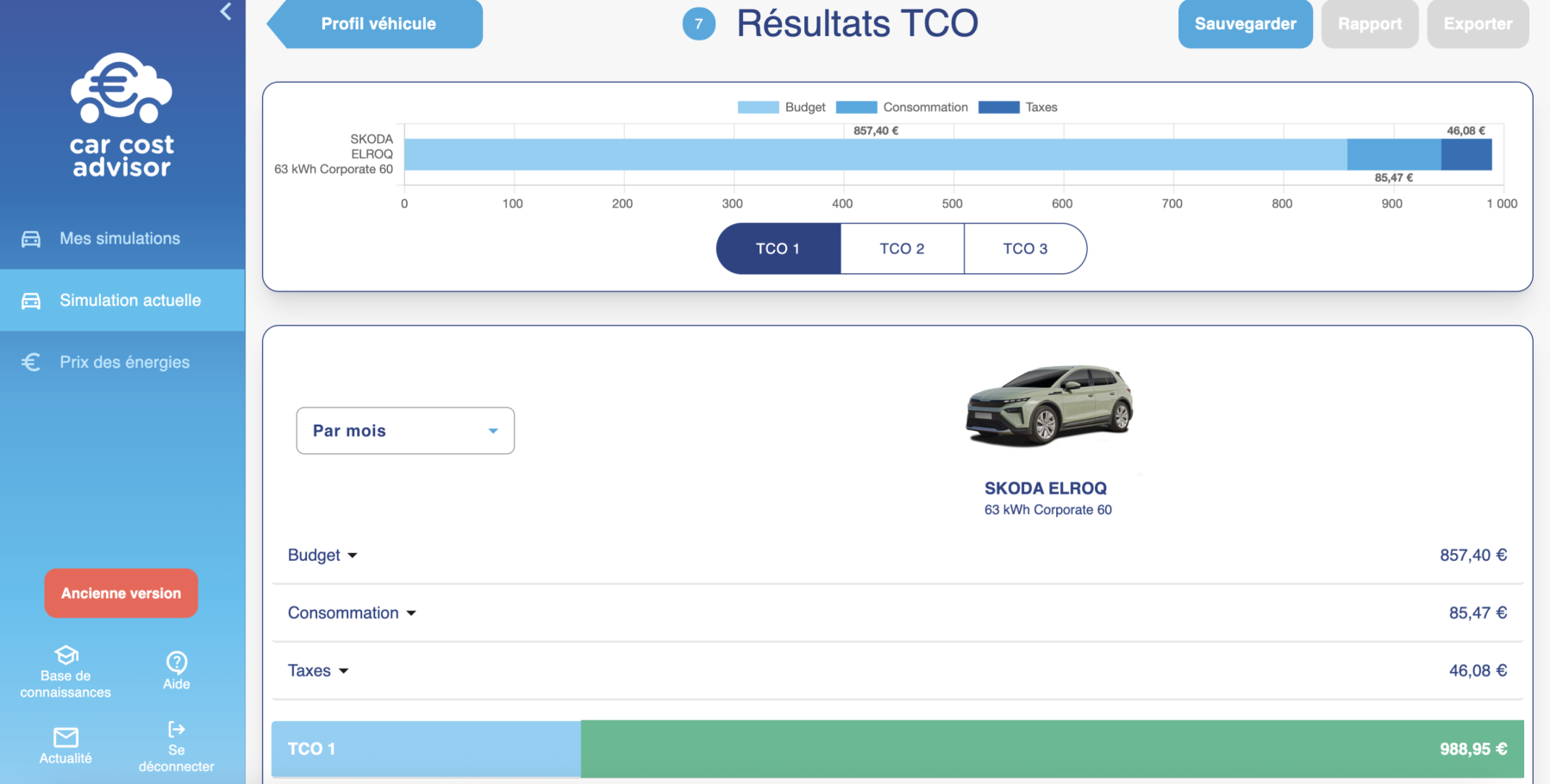Viewport: 1550px width, 784px height.
Task: Open the Par mois period dropdown
Action: [405, 431]
